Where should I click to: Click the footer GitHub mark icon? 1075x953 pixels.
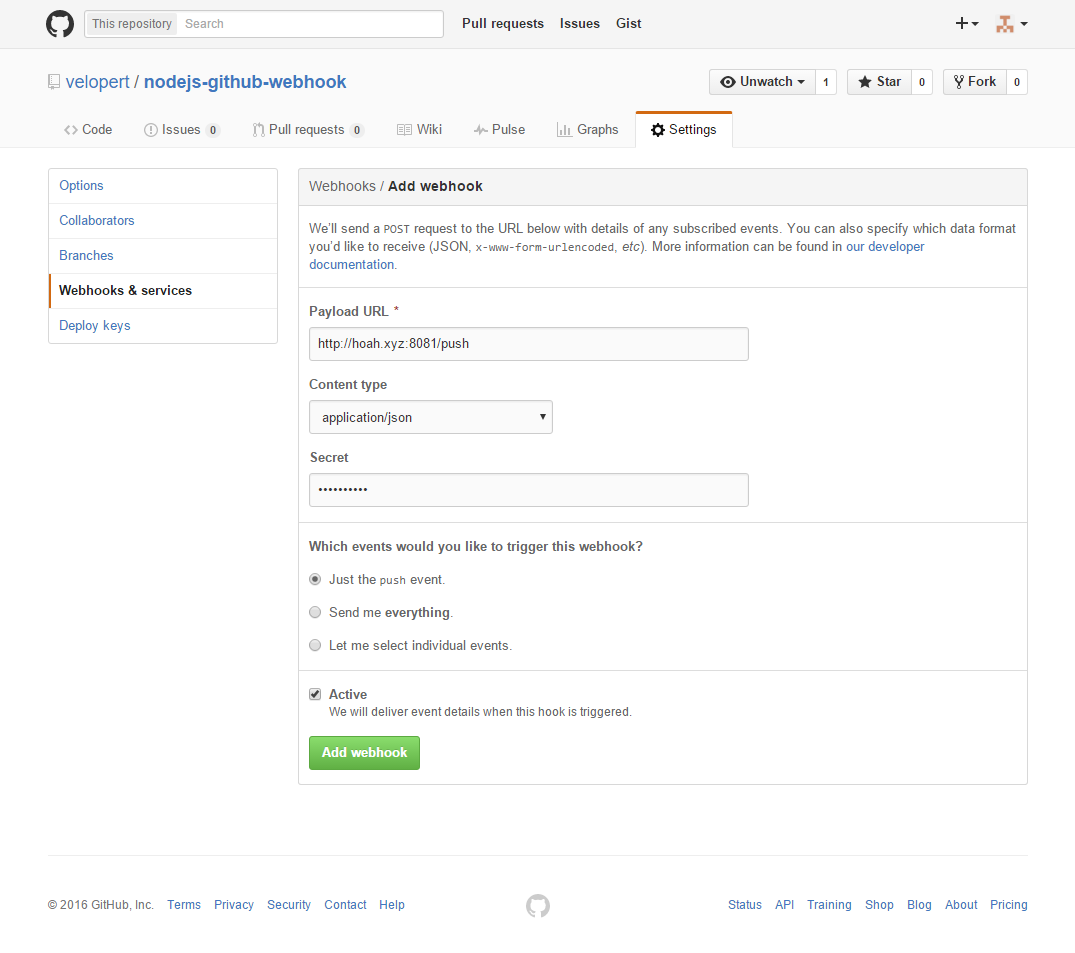click(x=538, y=906)
